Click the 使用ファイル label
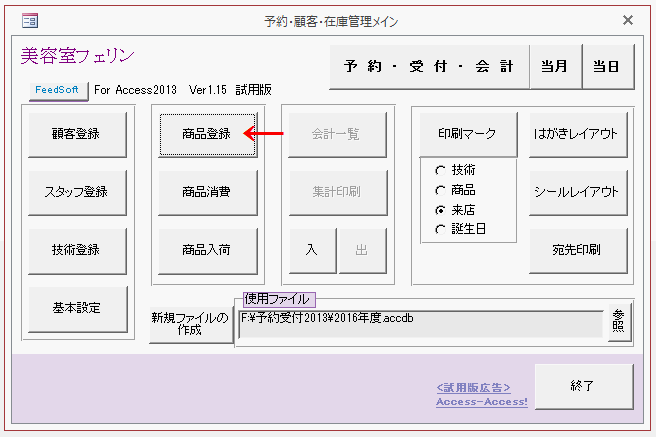Image resolution: width=656 pixels, height=437 pixels. click(x=279, y=299)
